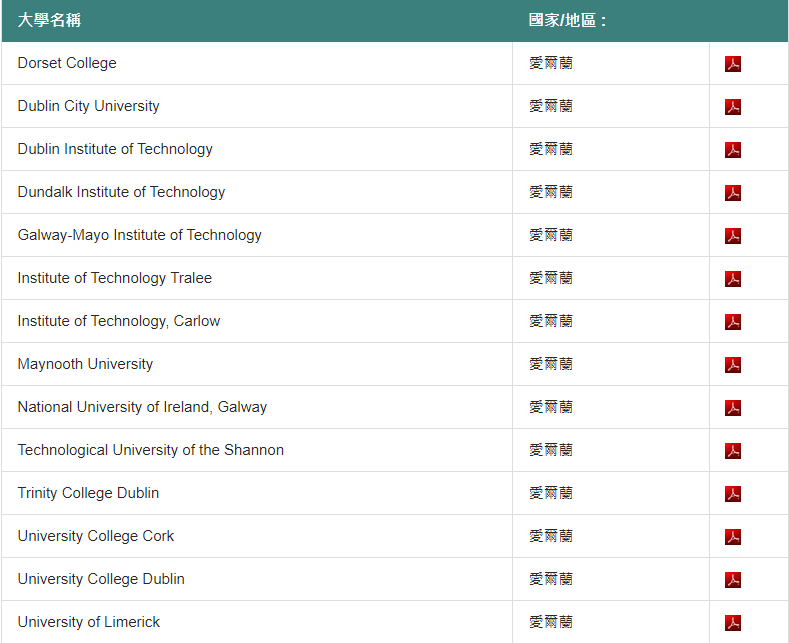Select the University College Cork name

pos(96,536)
